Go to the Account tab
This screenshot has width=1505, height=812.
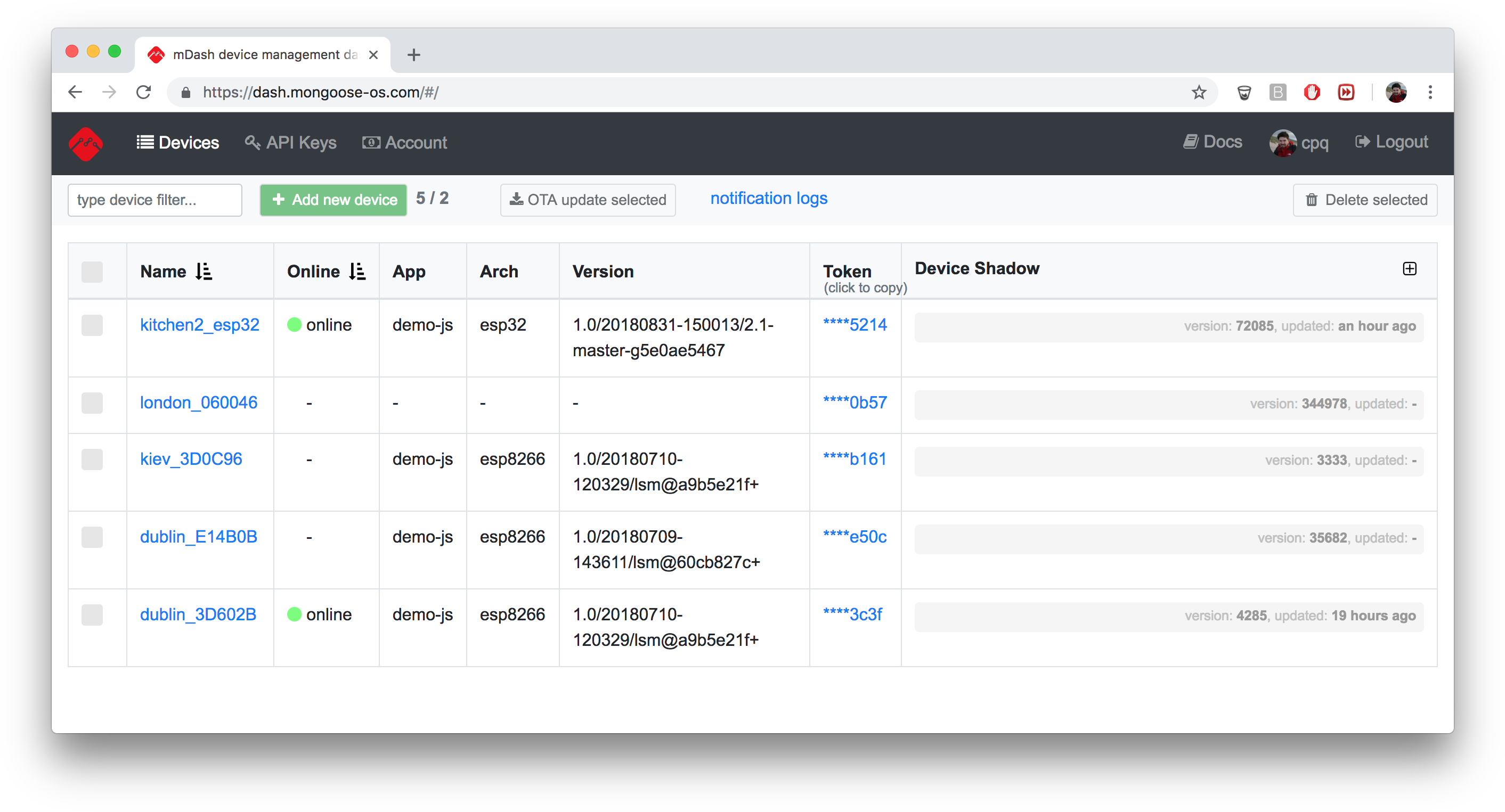tap(404, 143)
